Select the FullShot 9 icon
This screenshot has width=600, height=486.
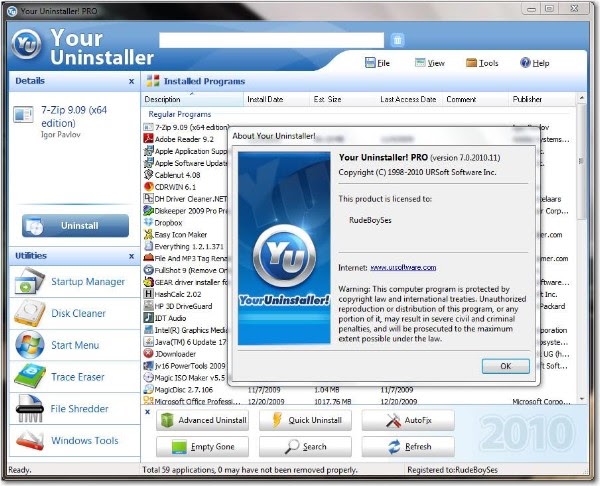148,270
